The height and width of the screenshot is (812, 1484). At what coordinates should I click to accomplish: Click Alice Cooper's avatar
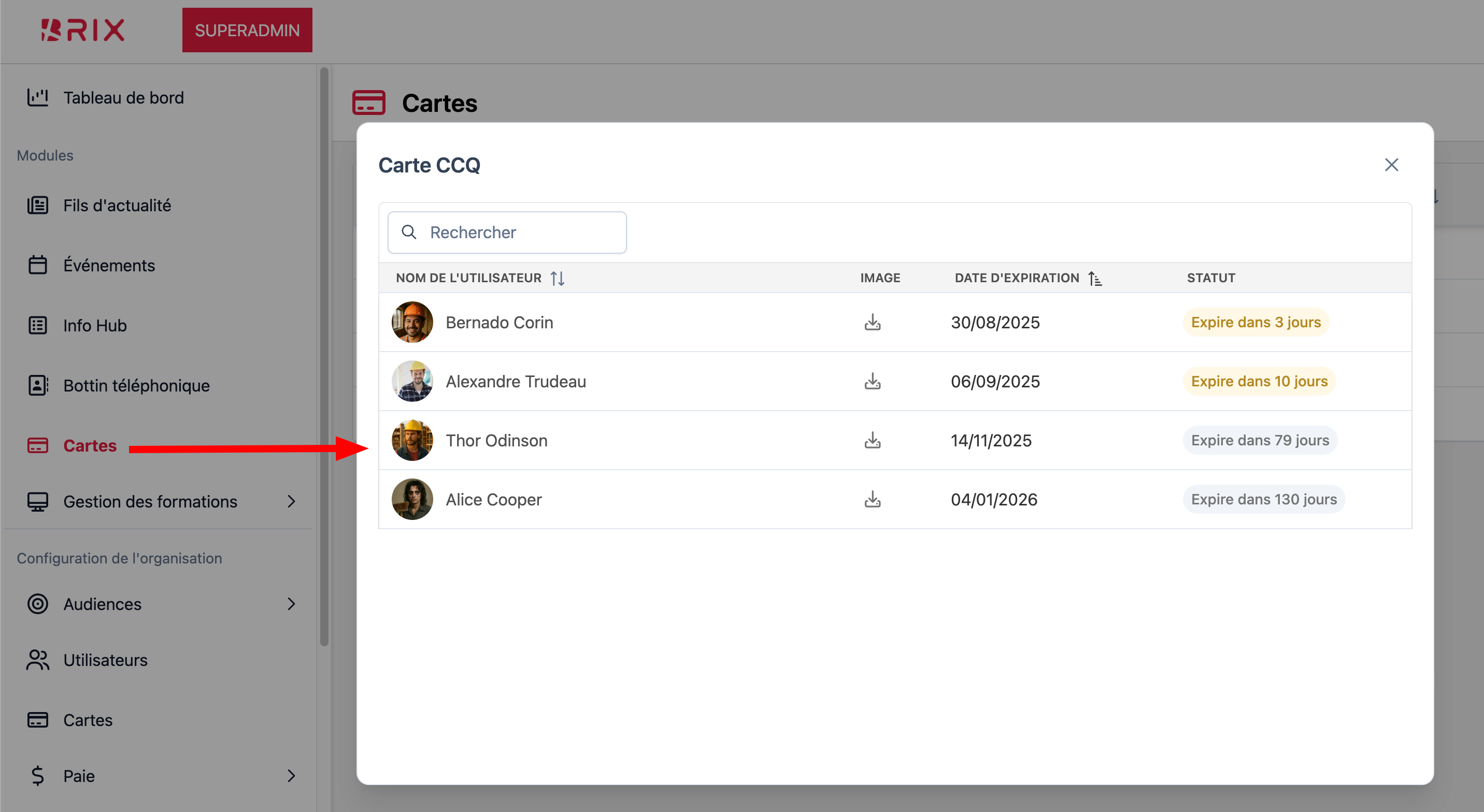pos(412,499)
